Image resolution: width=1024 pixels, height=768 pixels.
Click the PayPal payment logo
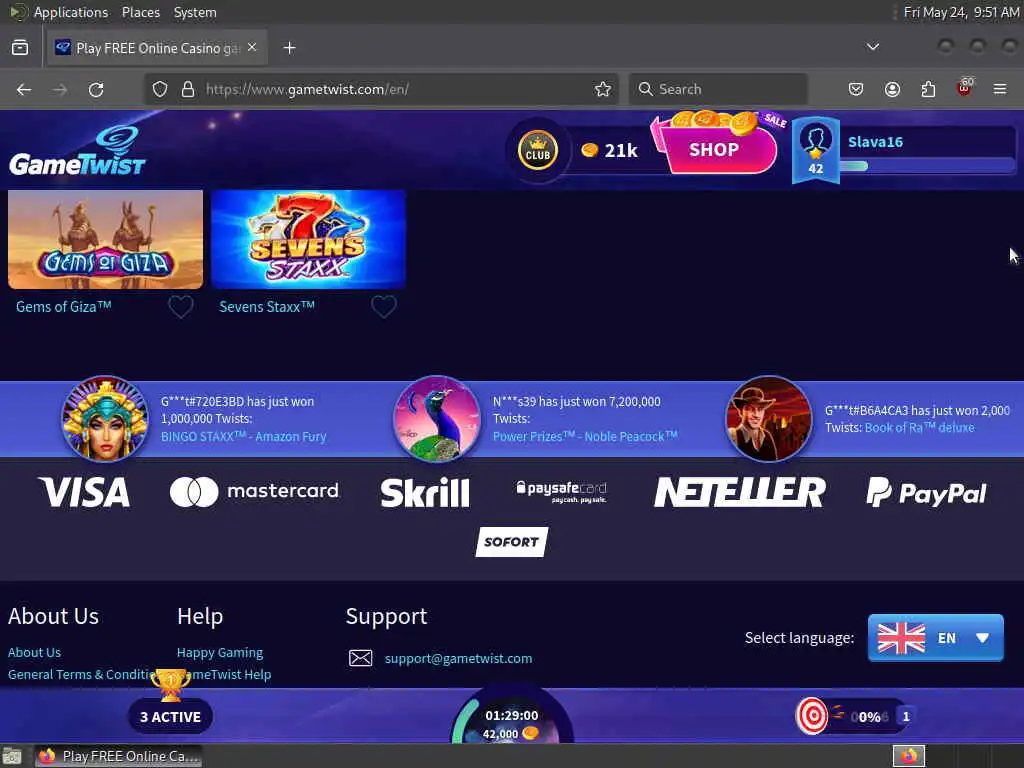tap(926, 492)
